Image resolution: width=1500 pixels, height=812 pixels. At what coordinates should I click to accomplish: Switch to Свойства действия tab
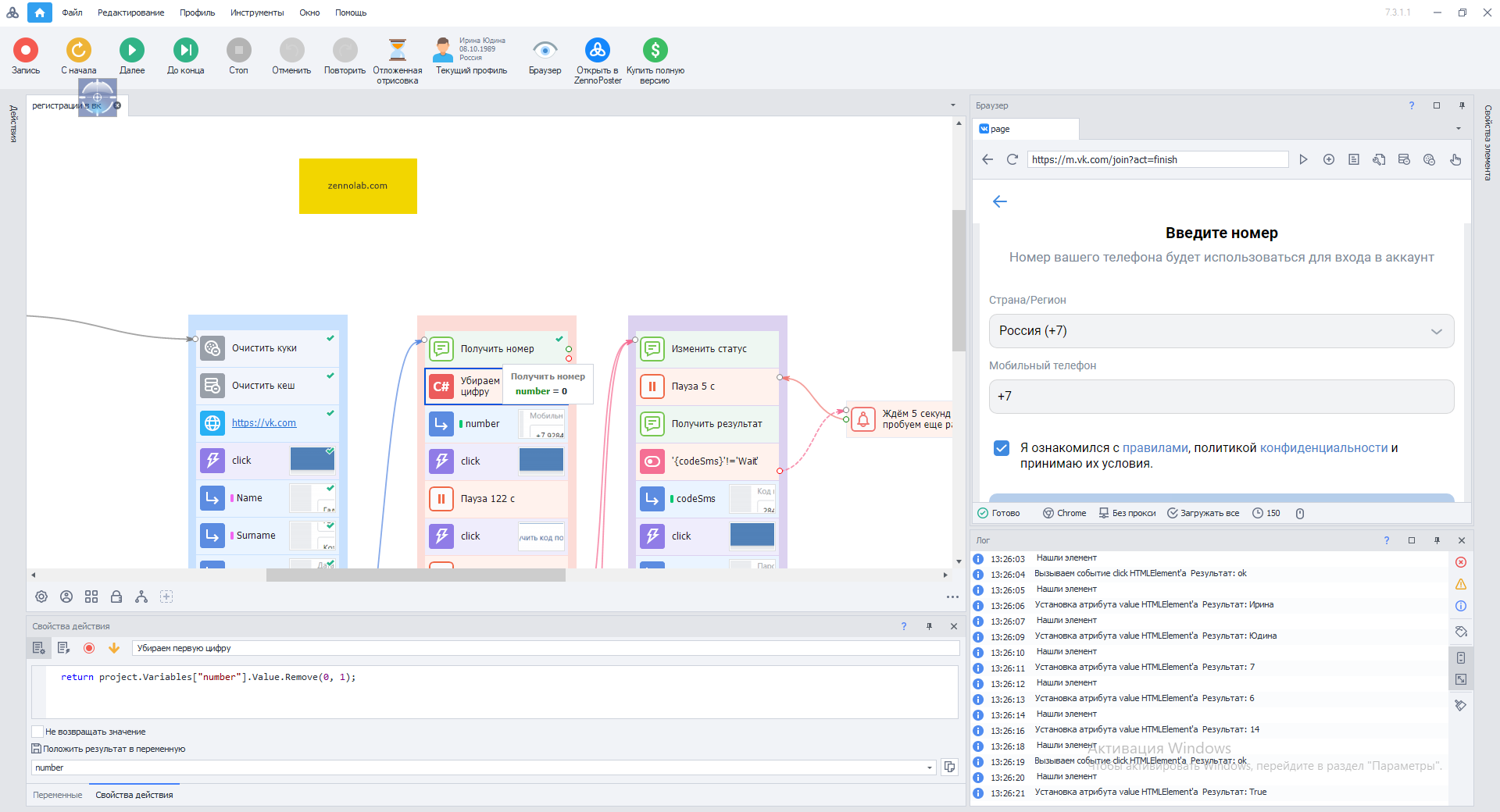coord(134,795)
